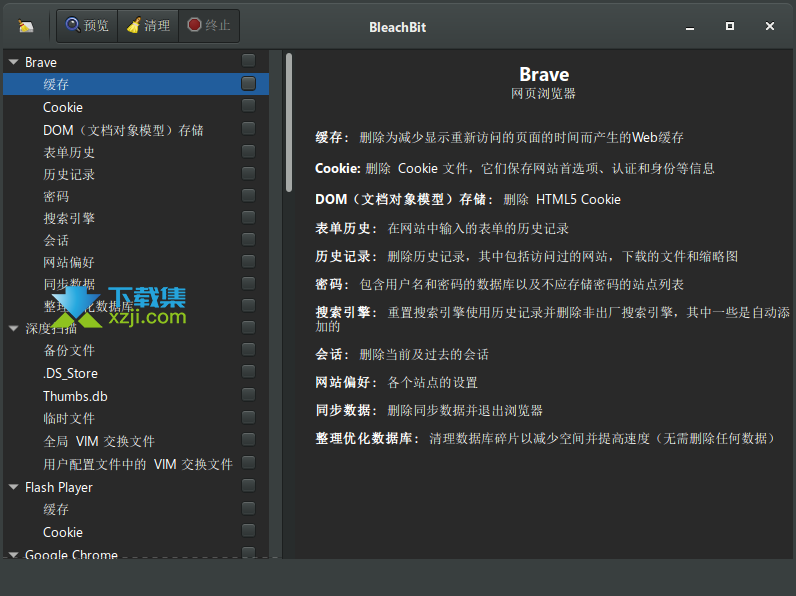Tick the 备份文件 checkbox
Image resolution: width=796 pixels, height=596 pixels.
[x=248, y=349]
